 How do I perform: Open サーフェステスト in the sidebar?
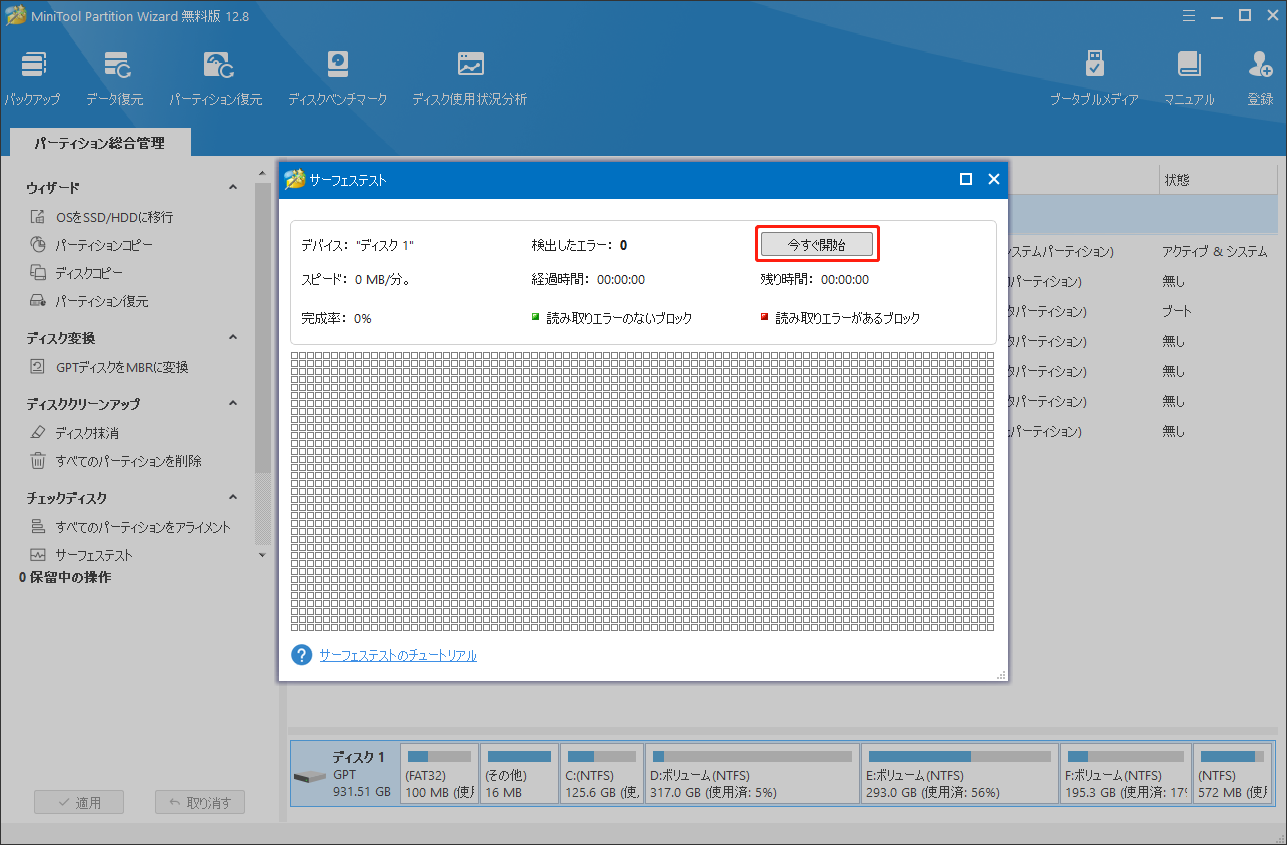pos(81,555)
